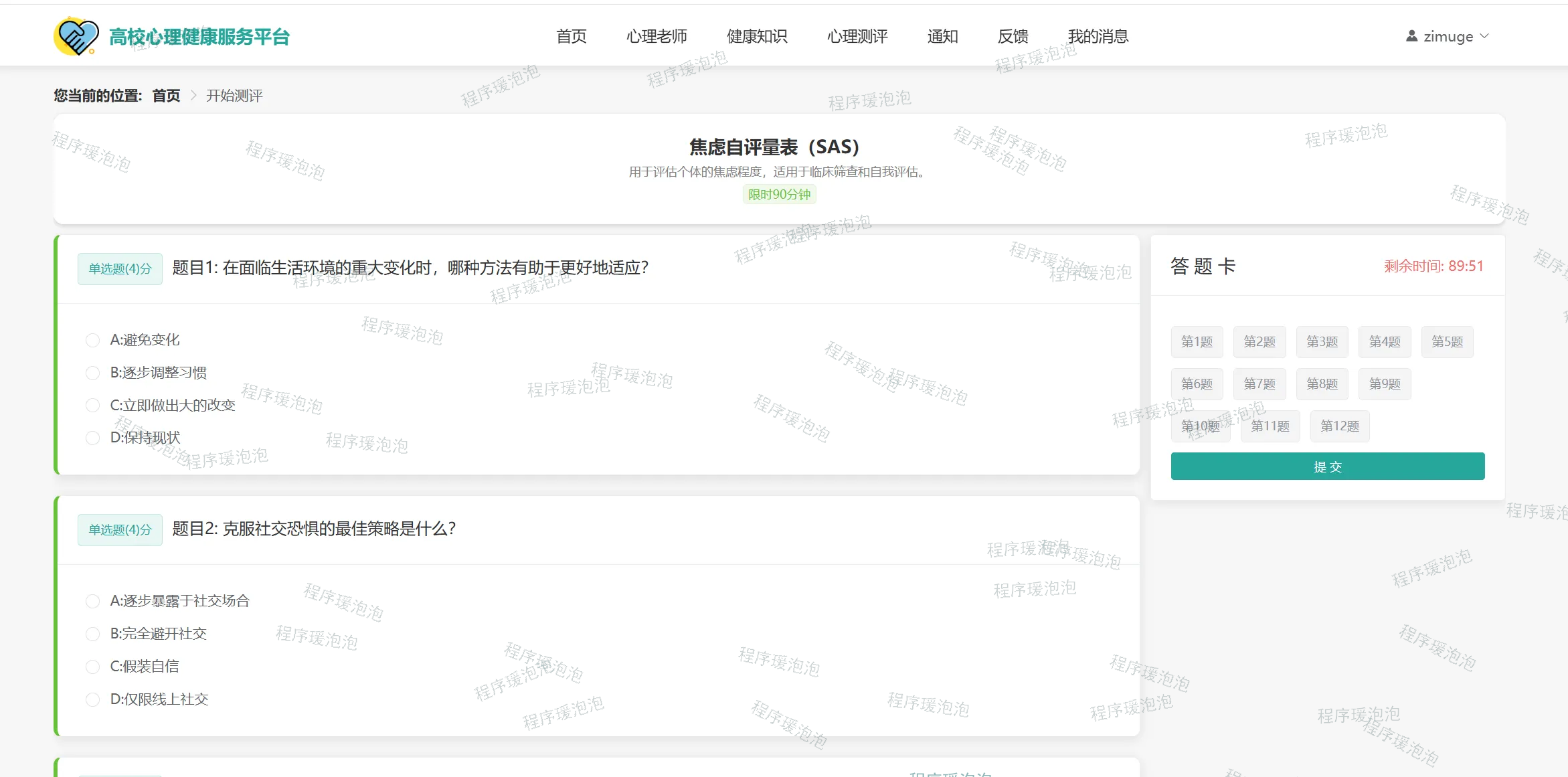This screenshot has height=777, width=1568.
Task: Click the user avatar icon beside zimuge
Action: (1411, 36)
